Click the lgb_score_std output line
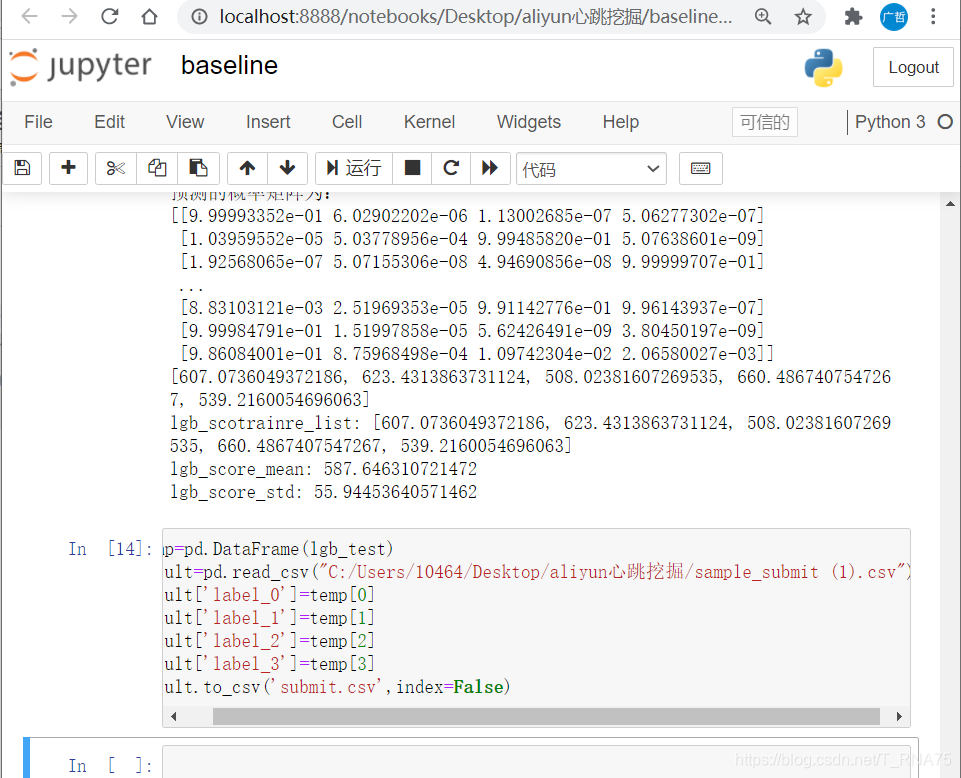Image resolution: width=961 pixels, height=778 pixels. click(x=324, y=492)
